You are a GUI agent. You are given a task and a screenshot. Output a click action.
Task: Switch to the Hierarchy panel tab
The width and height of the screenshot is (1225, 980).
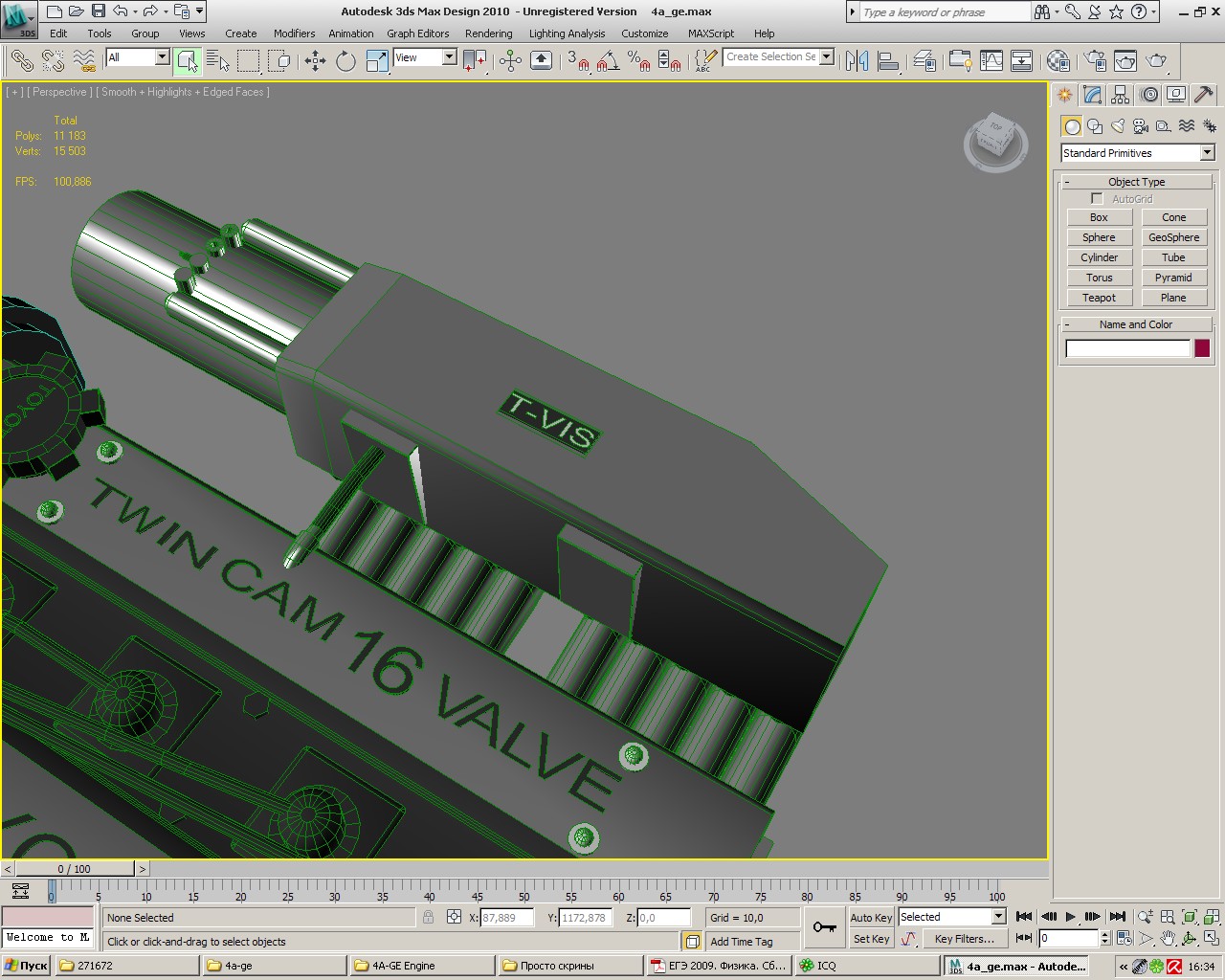coord(1121,95)
